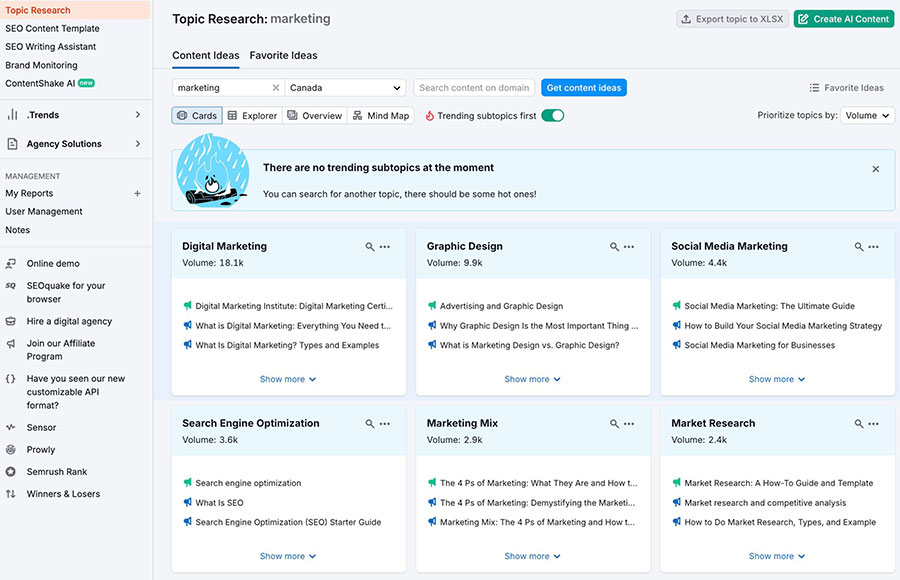Viewport: 900px width, 580px height.
Task: Open SEO Content Template in sidebar
Action: [x=52, y=29]
